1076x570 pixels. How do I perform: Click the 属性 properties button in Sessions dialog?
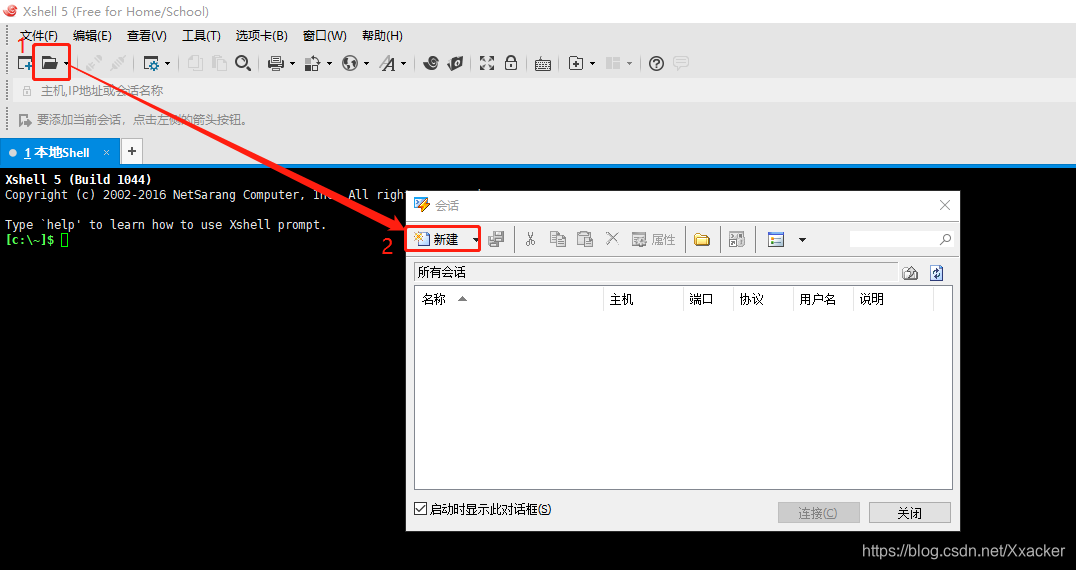click(653, 239)
